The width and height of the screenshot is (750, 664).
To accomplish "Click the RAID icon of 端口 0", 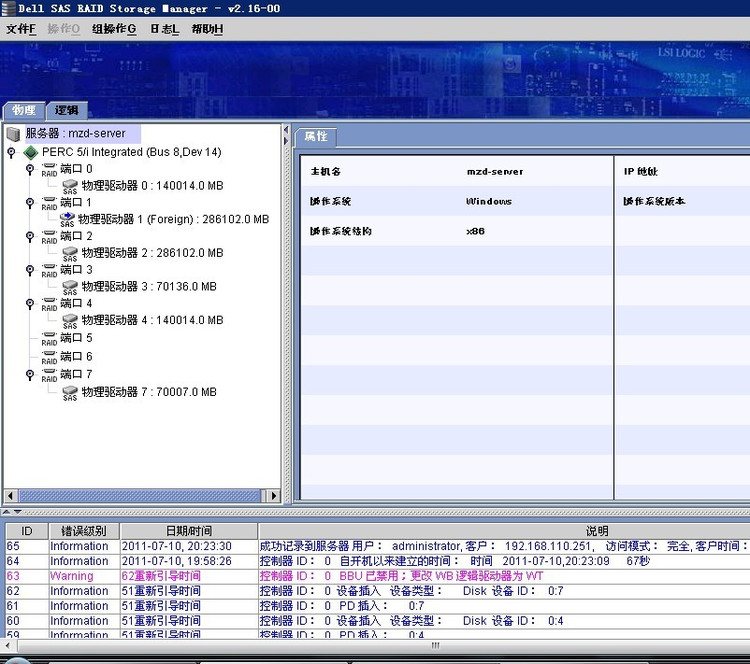I will (x=49, y=170).
